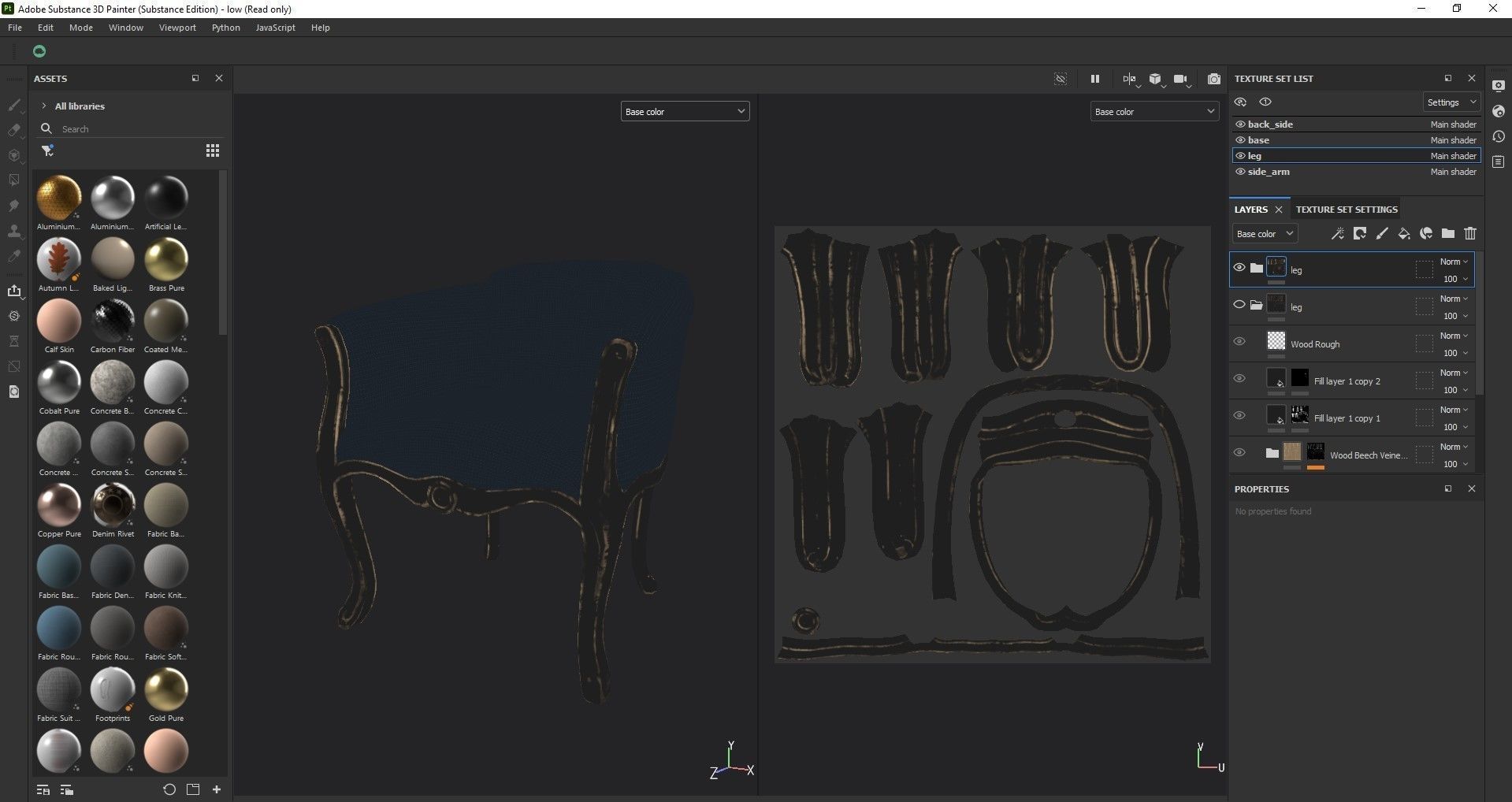Open the Viewport menu
This screenshot has height=802, width=1512.
[177, 28]
